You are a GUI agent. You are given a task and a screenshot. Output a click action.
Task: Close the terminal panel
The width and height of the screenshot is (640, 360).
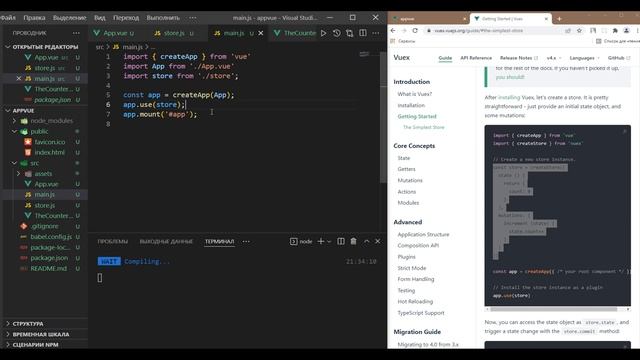pos(378,241)
